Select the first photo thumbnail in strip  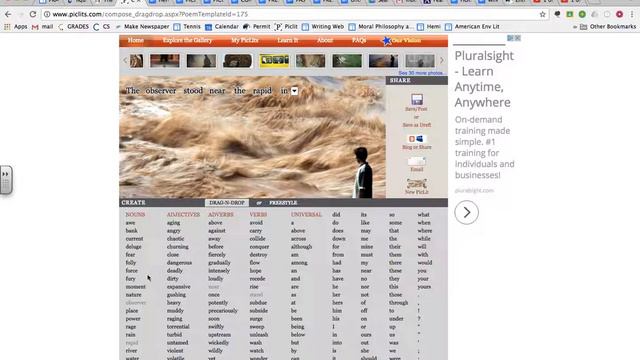coord(137,61)
